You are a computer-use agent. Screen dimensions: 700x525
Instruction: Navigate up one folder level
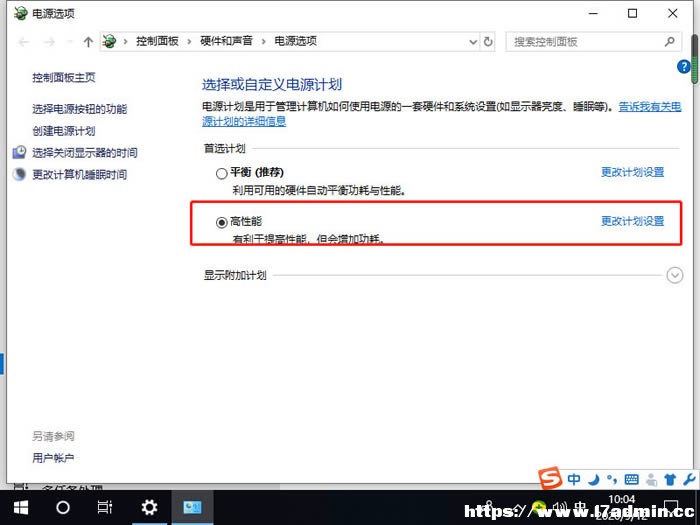click(88, 42)
